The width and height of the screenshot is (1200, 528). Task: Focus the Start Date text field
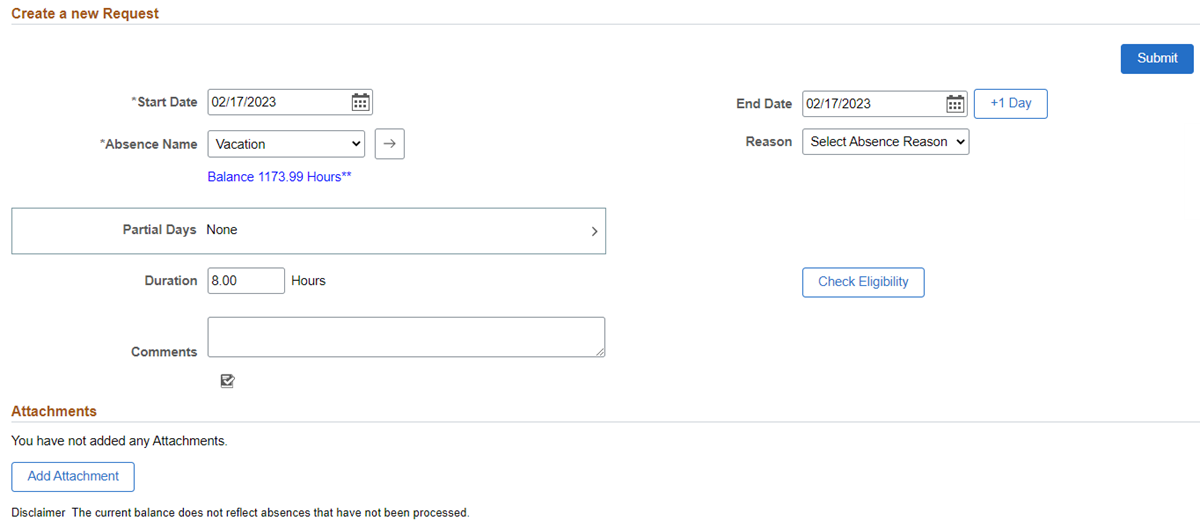pos(278,102)
